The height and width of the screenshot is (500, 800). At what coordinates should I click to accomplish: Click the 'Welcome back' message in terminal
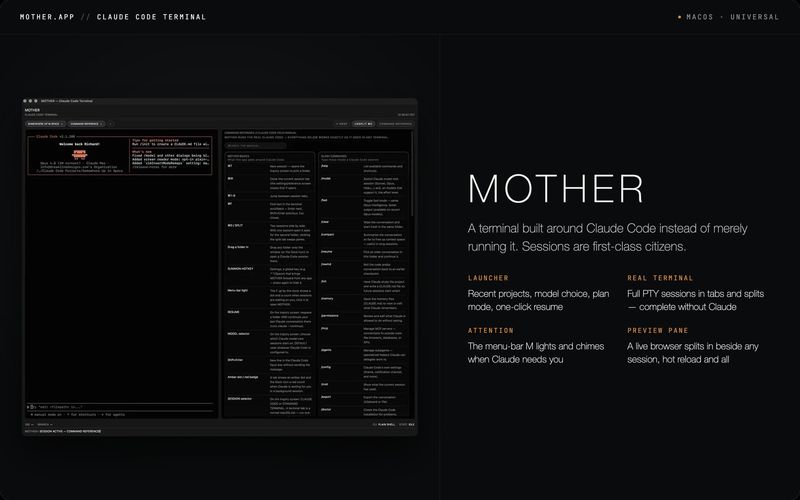pyautogui.click(x=79, y=144)
